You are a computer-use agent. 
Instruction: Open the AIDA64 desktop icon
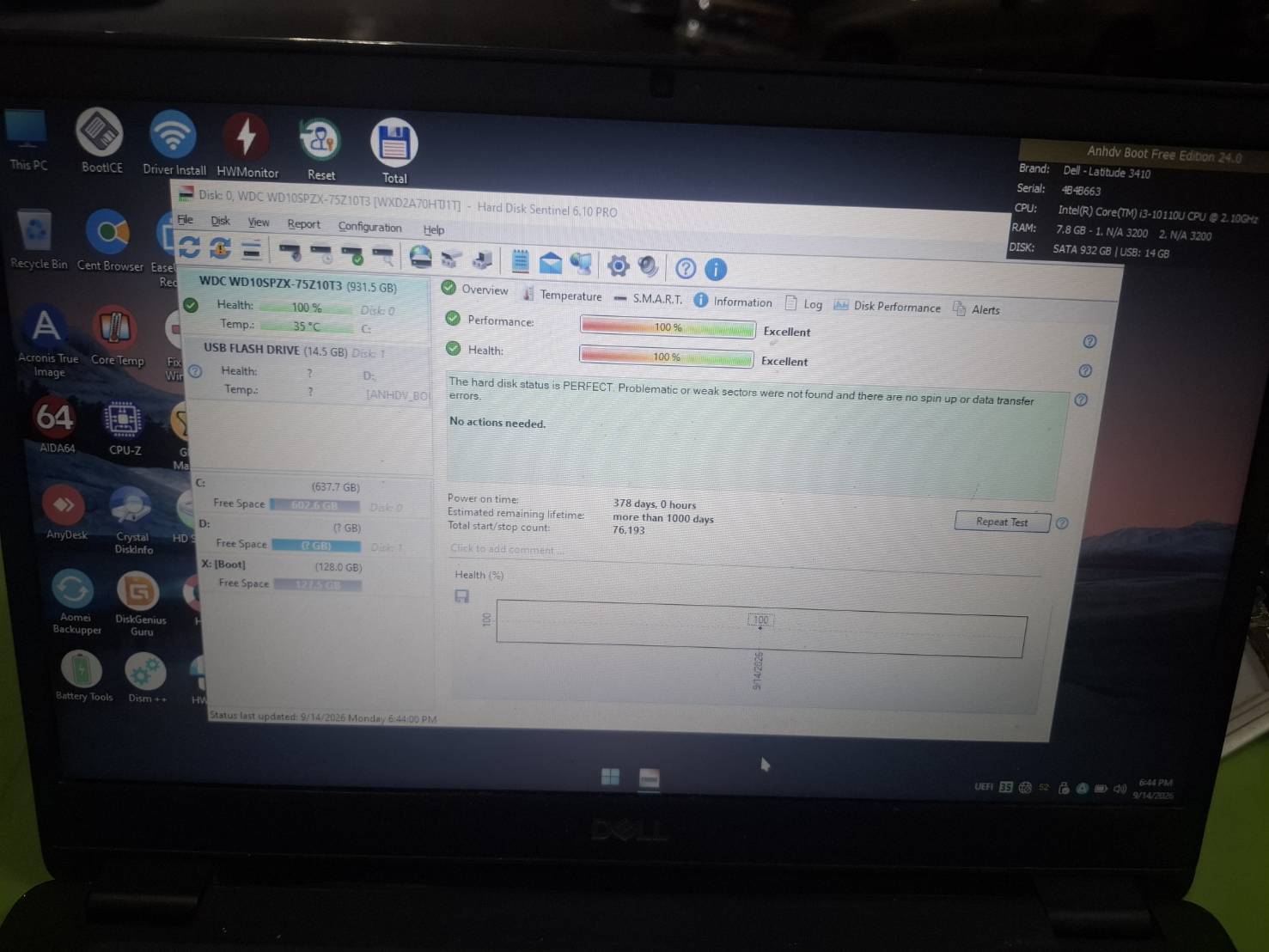(56, 424)
